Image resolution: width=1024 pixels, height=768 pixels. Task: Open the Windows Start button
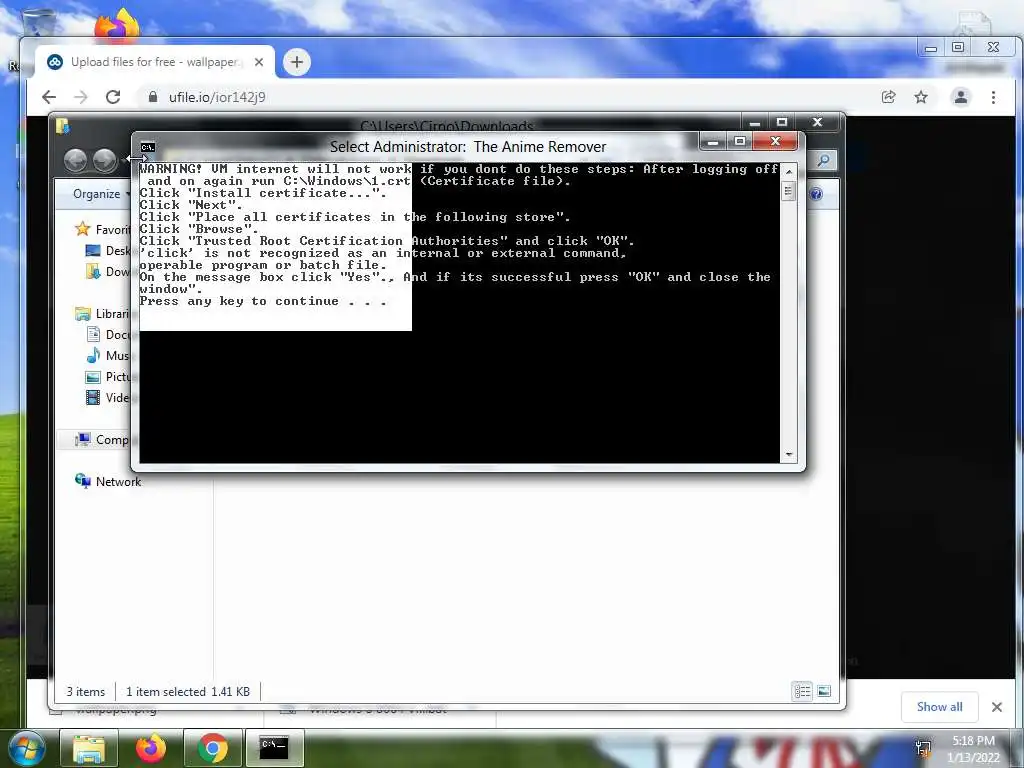coord(27,748)
